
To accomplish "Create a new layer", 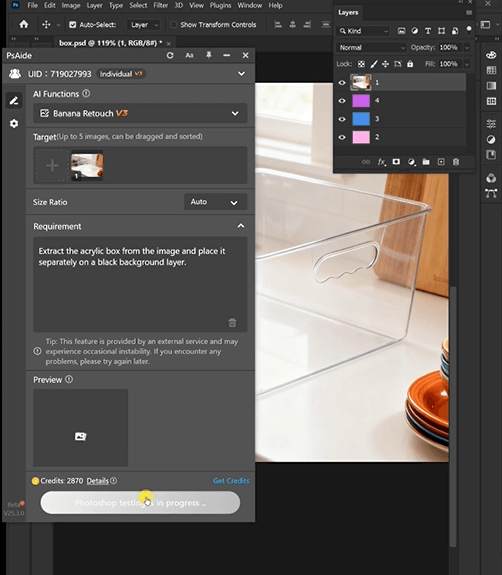I will (x=441, y=162).
